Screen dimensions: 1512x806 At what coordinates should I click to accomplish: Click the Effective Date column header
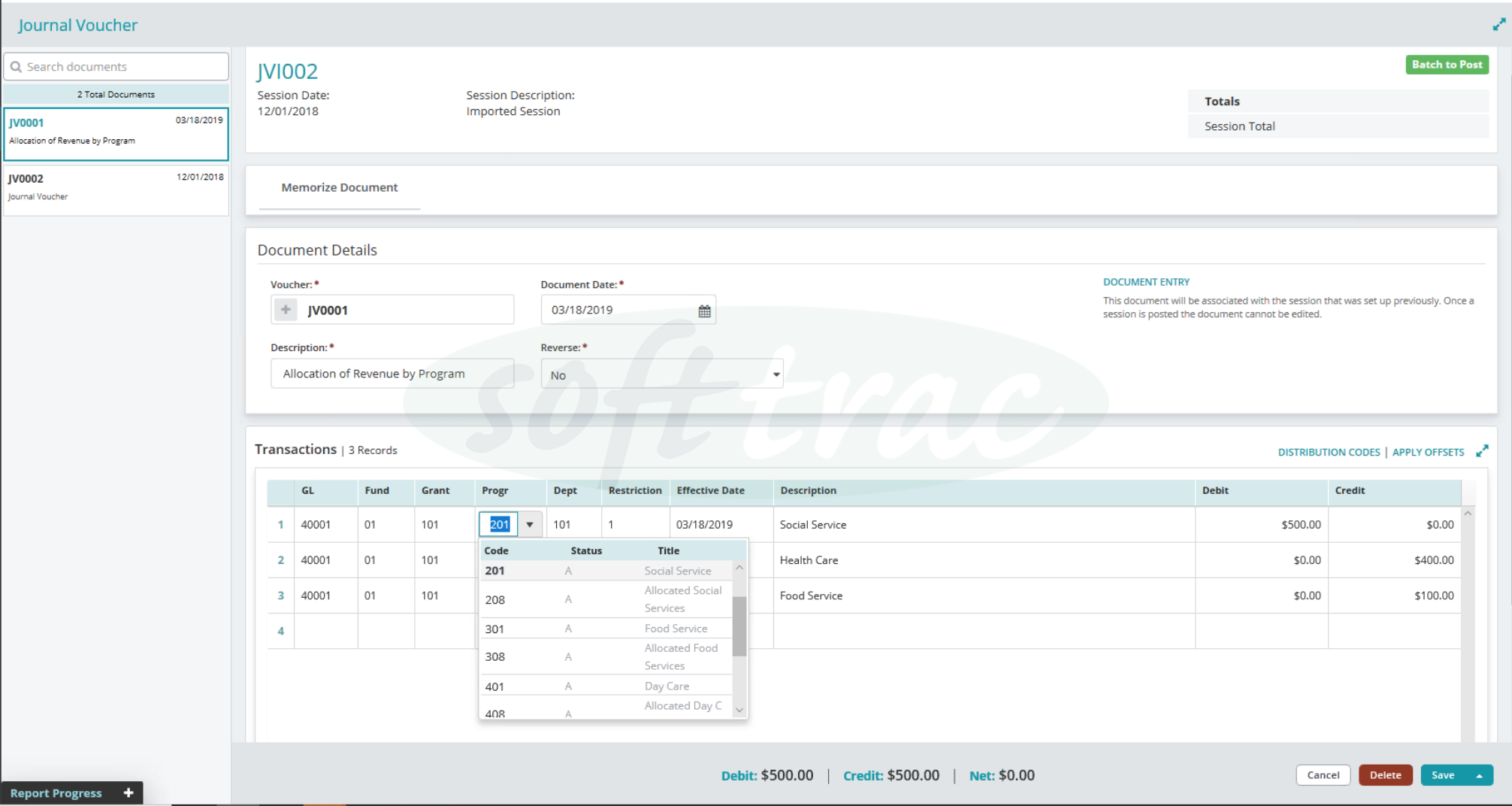pyautogui.click(x=721, y=490)
